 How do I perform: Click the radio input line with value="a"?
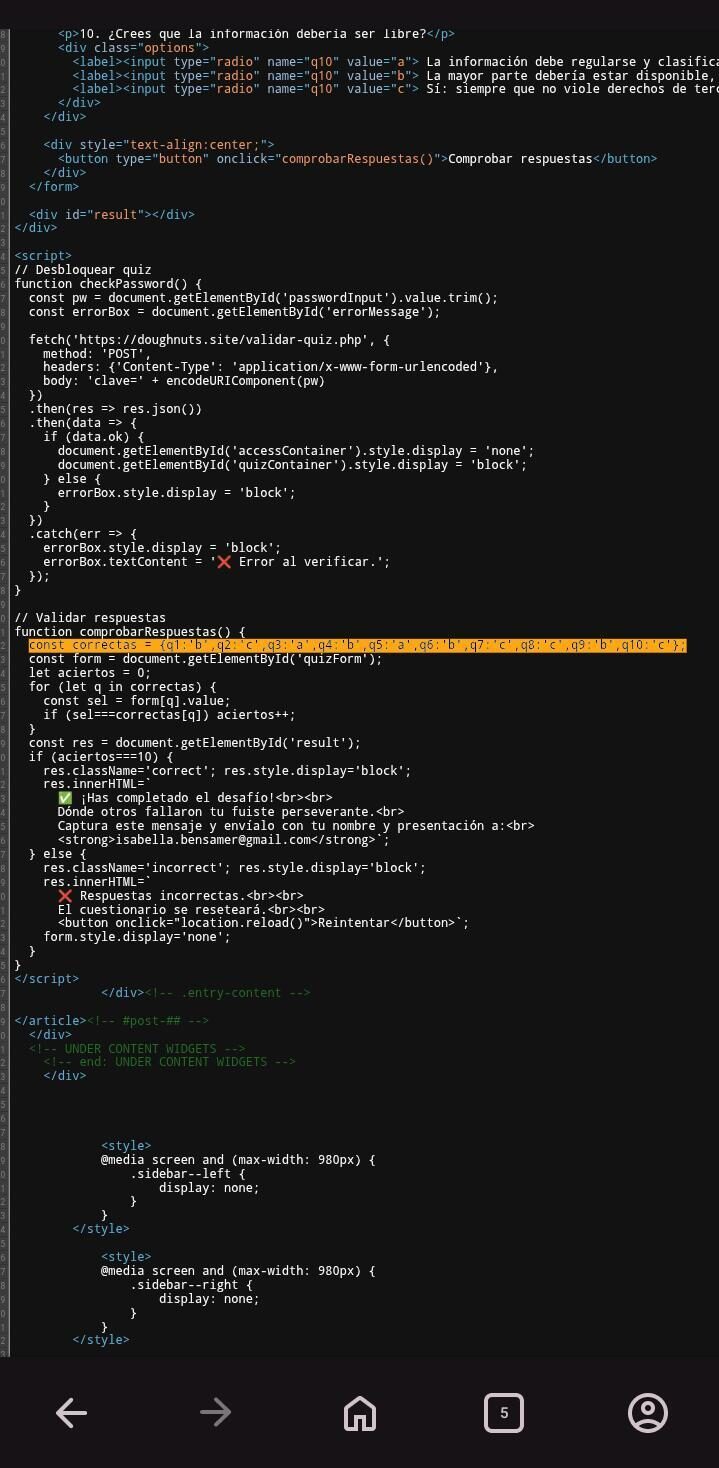tap(395, 61)
